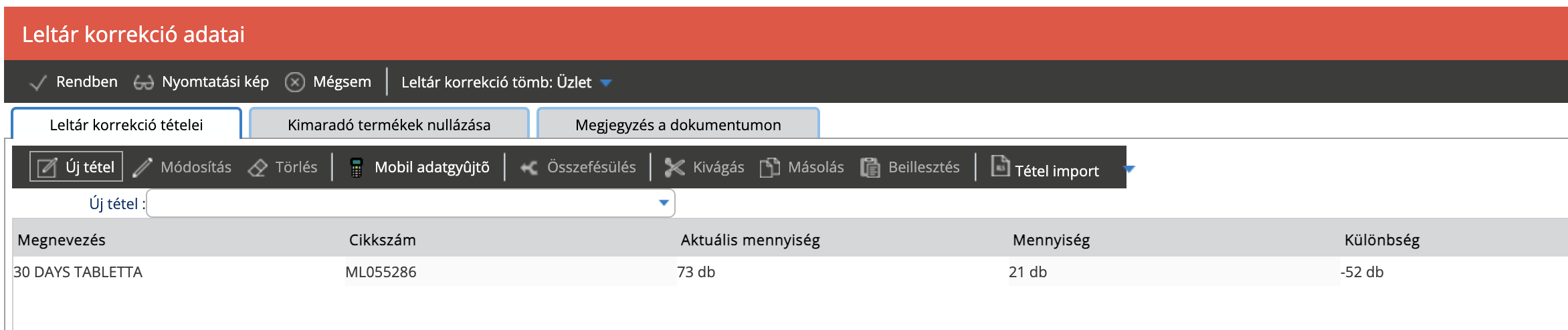The width and height of the screenshot is (1568, 330).
Task: Click the Összefésülés merge icon
Action: pyautogui.click(x=529, y=168)
